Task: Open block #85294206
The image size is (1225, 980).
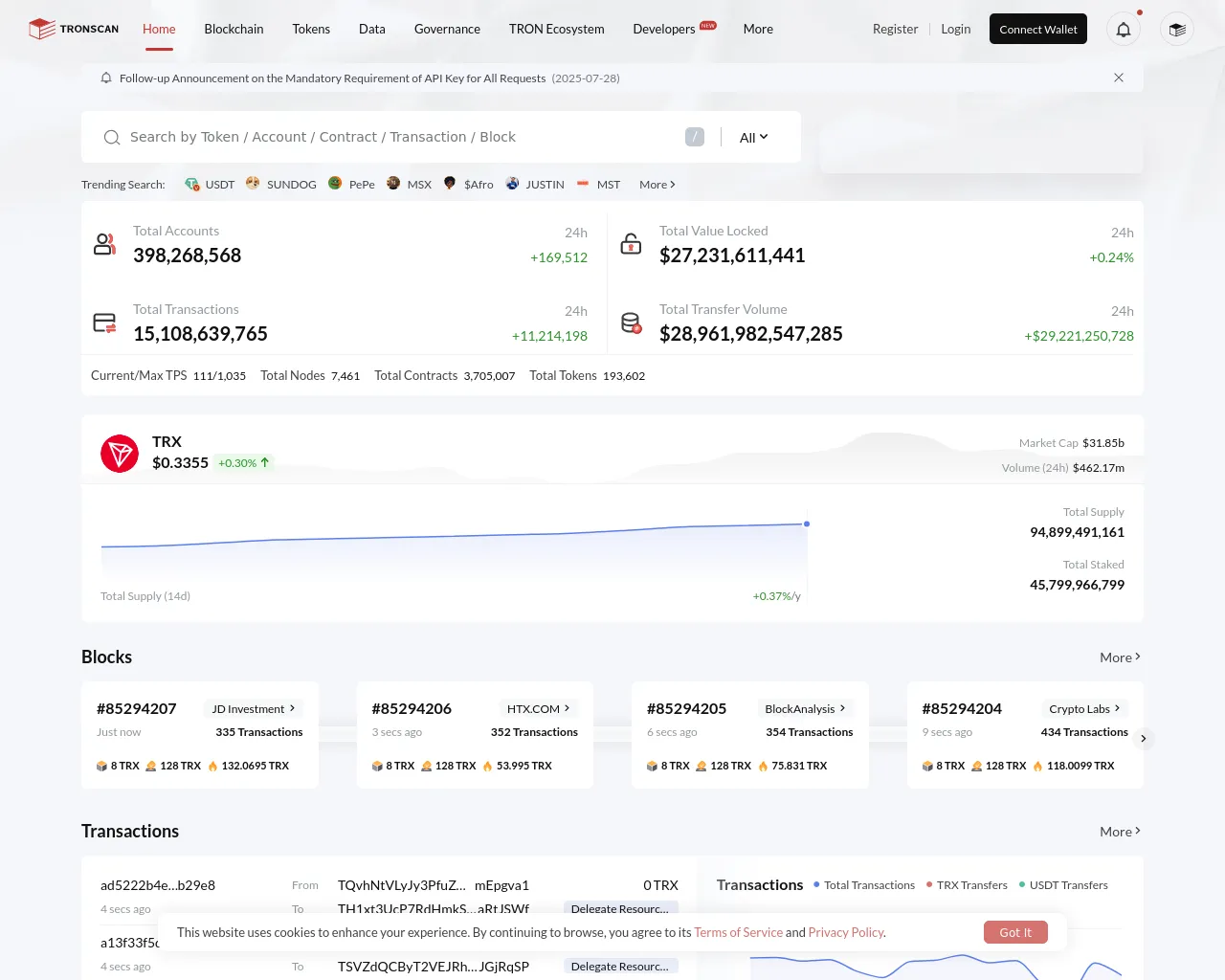Action: point(412,709)
